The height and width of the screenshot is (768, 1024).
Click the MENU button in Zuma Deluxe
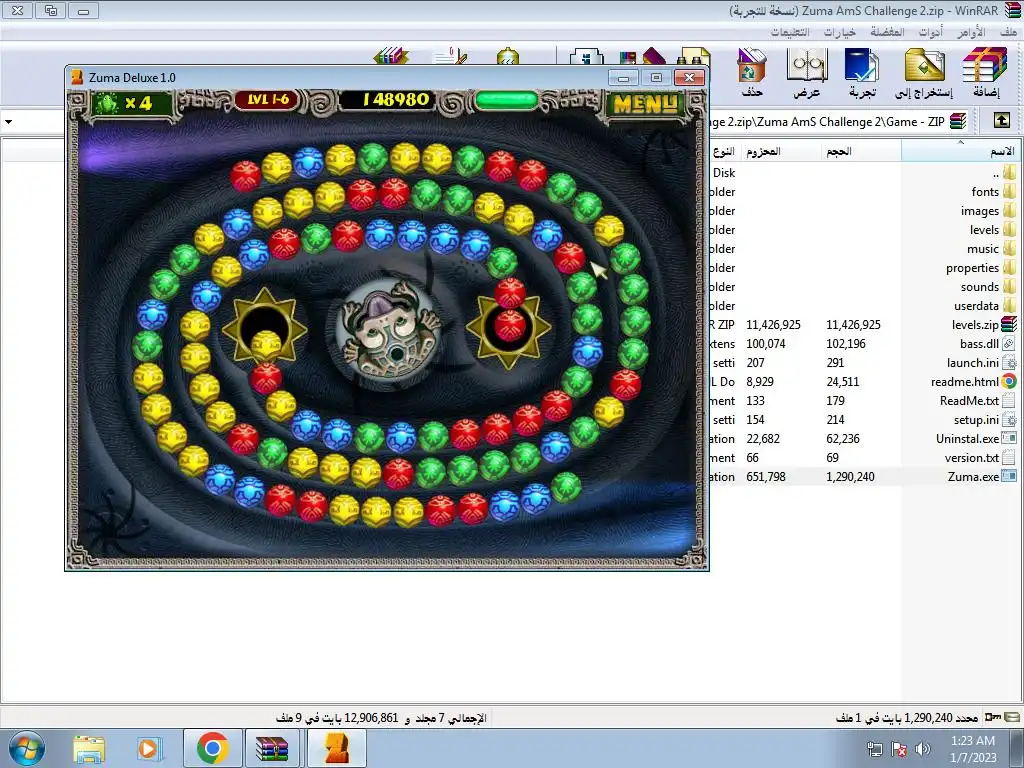[646, 103]
